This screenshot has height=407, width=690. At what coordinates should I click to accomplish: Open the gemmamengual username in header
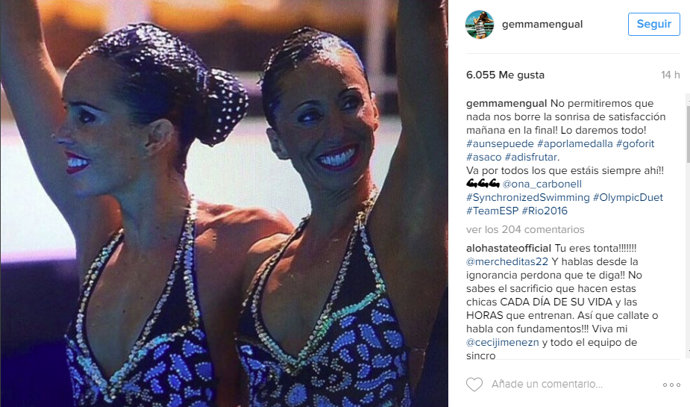coord(542,24)
